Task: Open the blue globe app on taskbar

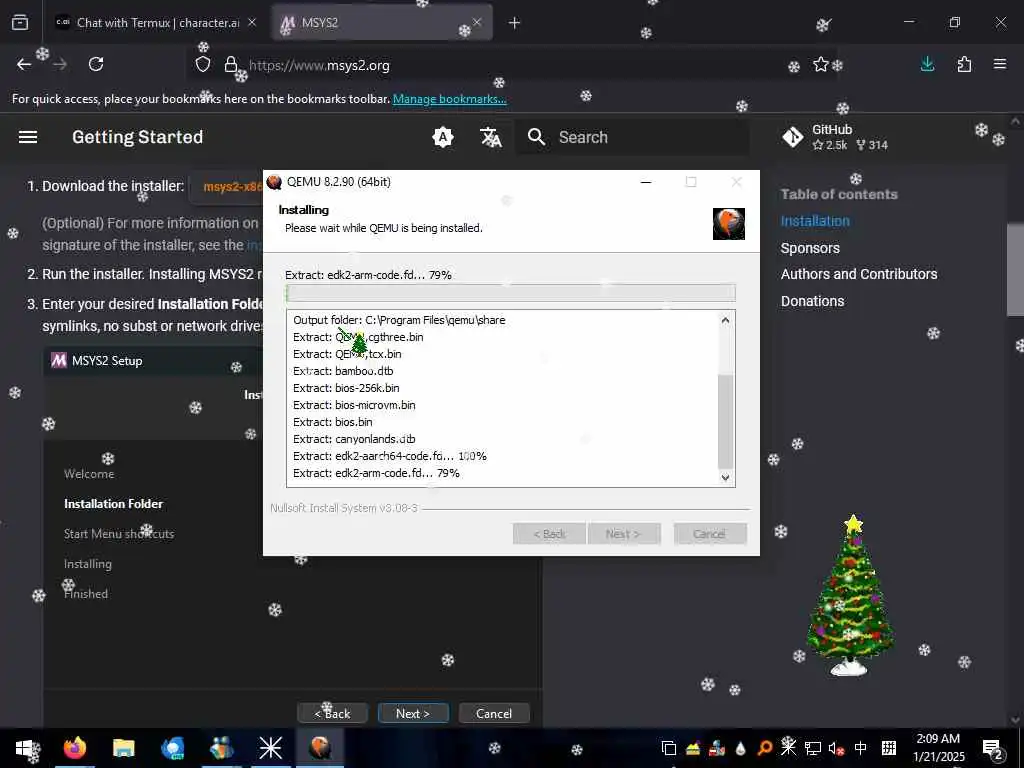Action: 172,748
